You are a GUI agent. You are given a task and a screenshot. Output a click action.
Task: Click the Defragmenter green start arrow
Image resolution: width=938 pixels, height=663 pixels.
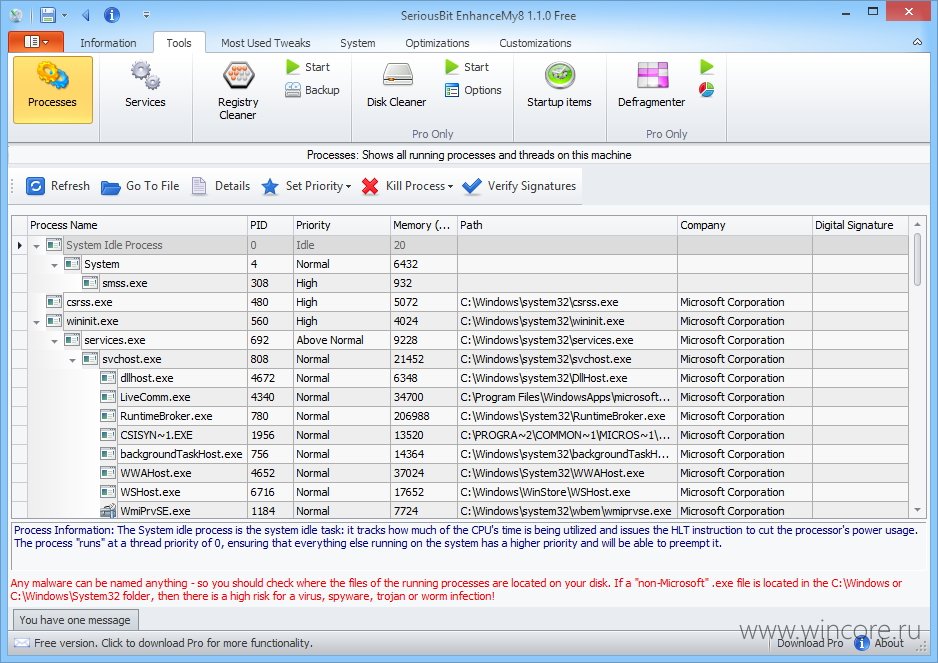tap(706, 66)
